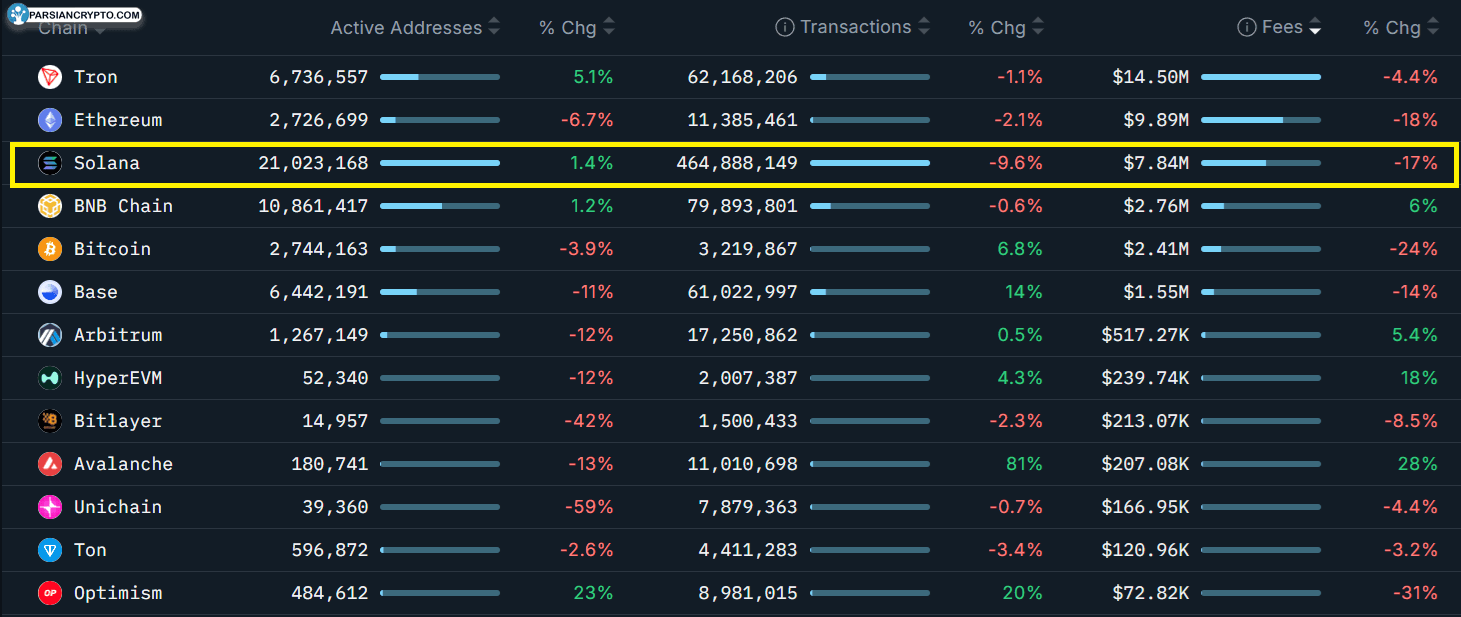
Task: Click the Ethereum diamond logo icon
Action: coord(50,120)
